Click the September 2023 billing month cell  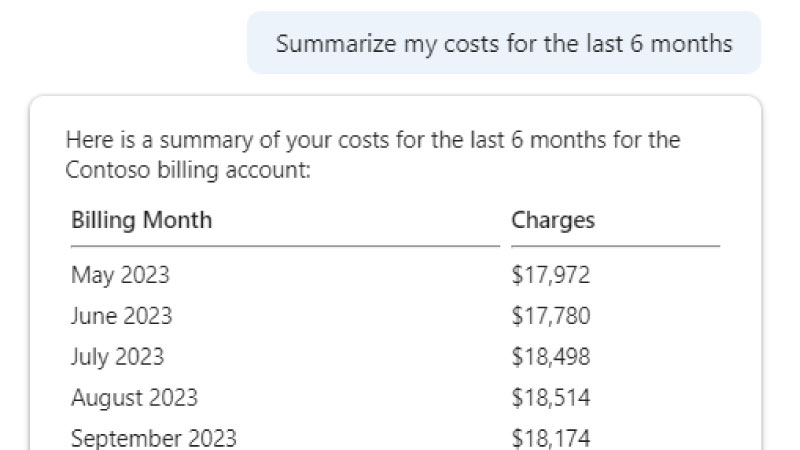154,438
